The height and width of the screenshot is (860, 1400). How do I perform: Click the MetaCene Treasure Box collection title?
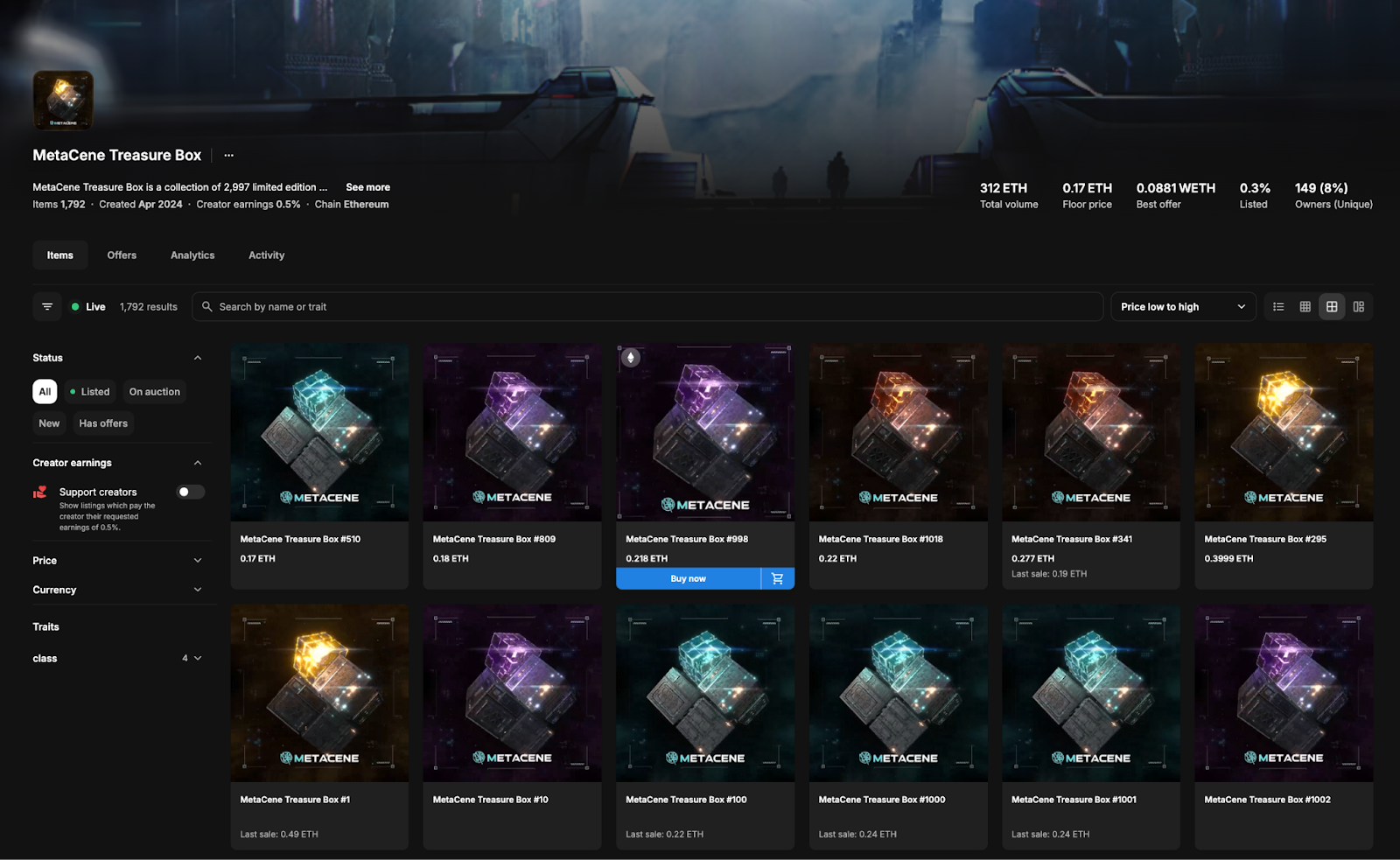coord(117,155)
